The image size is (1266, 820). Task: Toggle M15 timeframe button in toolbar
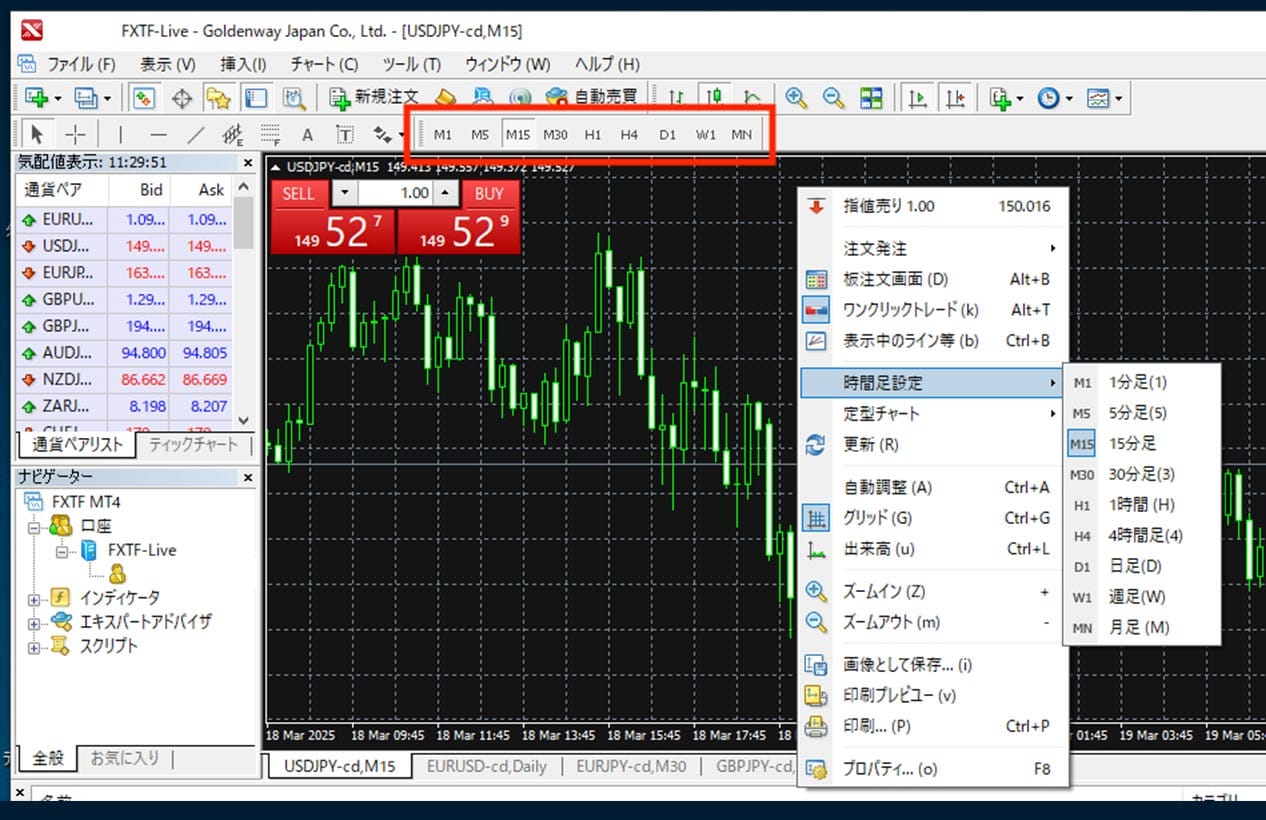tap(517, 134)
